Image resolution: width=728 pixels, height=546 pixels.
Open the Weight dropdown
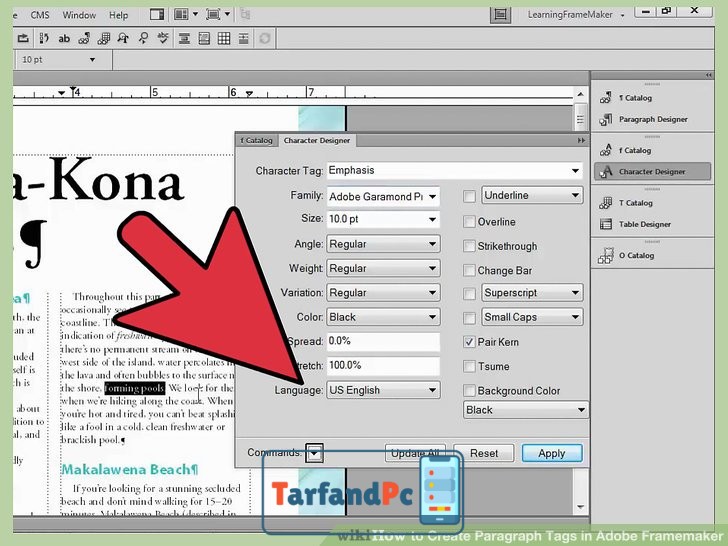383,268
